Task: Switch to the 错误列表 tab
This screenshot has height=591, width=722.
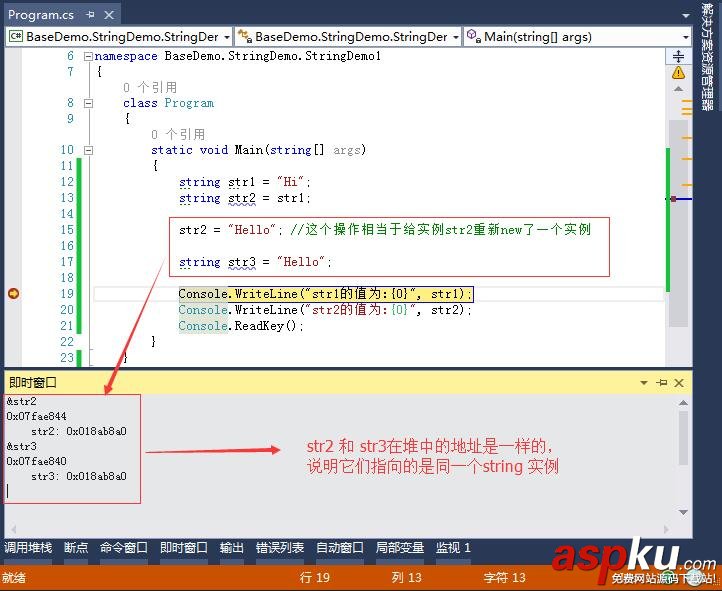Action: [279, 548]
